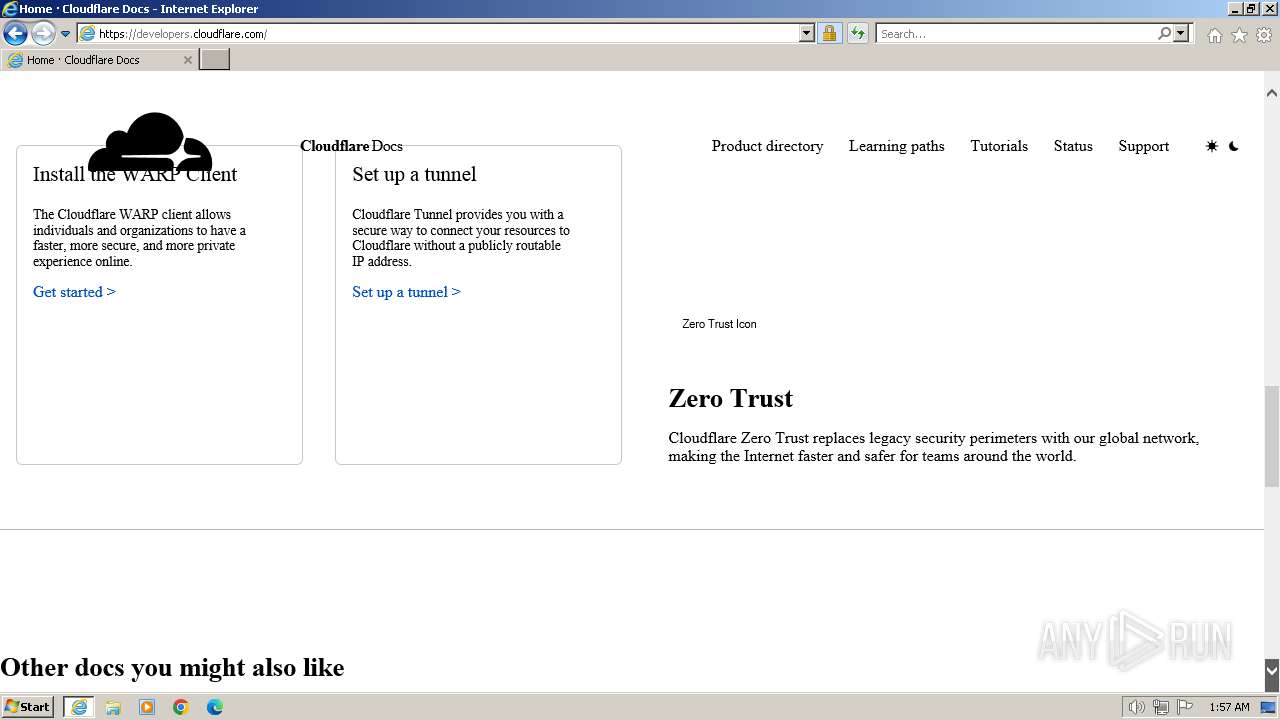
Task: Open Windows Media Player taskbar icon
Action: tap(147, 707)
